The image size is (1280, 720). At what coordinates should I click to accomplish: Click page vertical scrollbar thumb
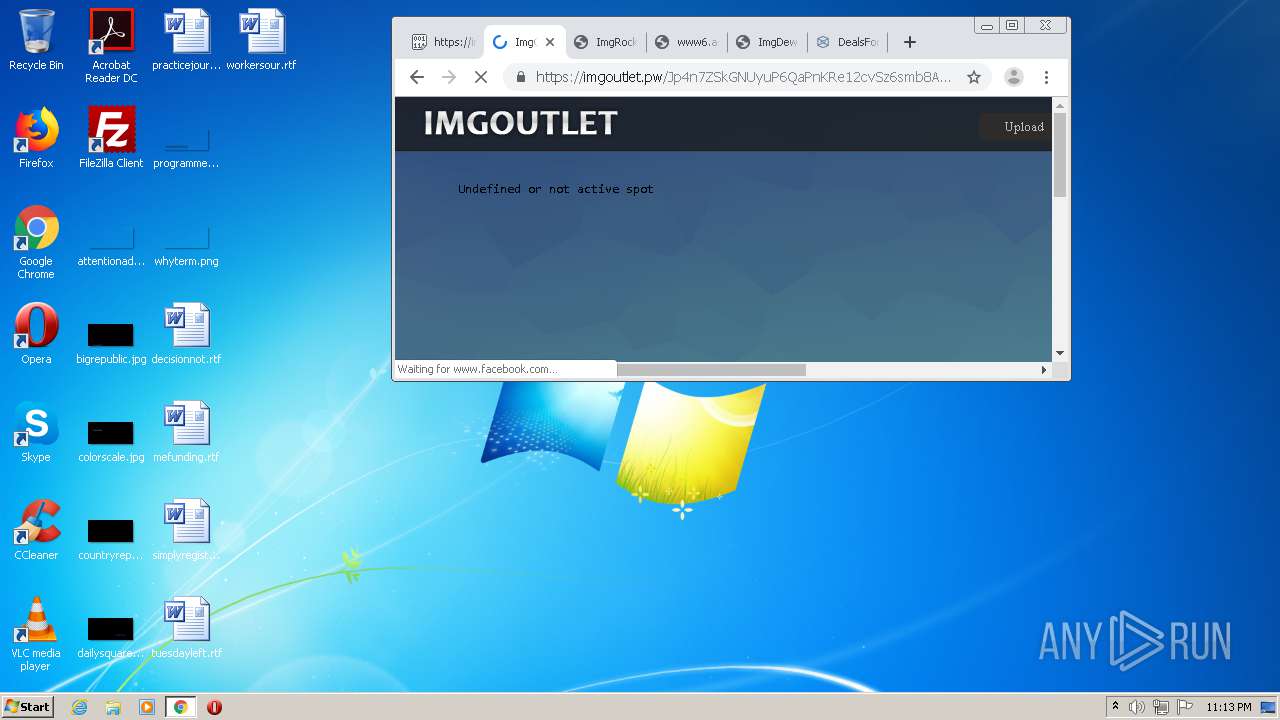(x=1060, y=155)
